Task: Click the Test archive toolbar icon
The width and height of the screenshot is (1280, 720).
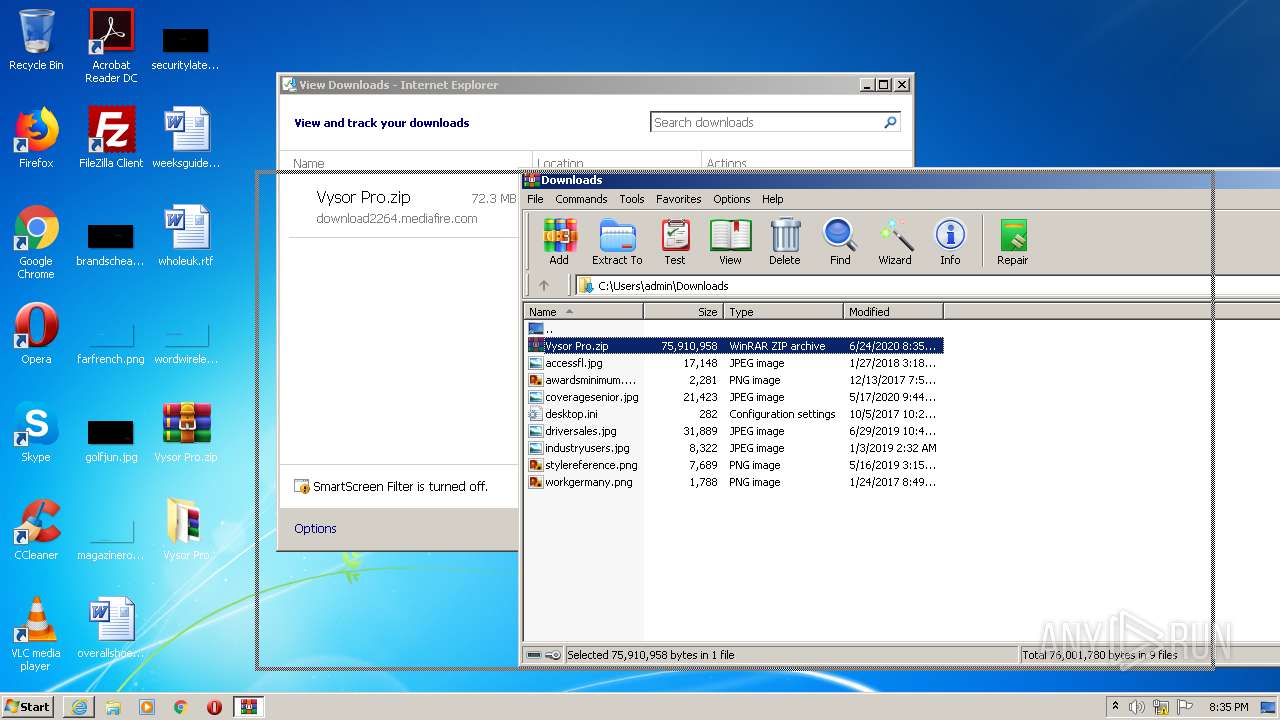Action: (675, 242)
